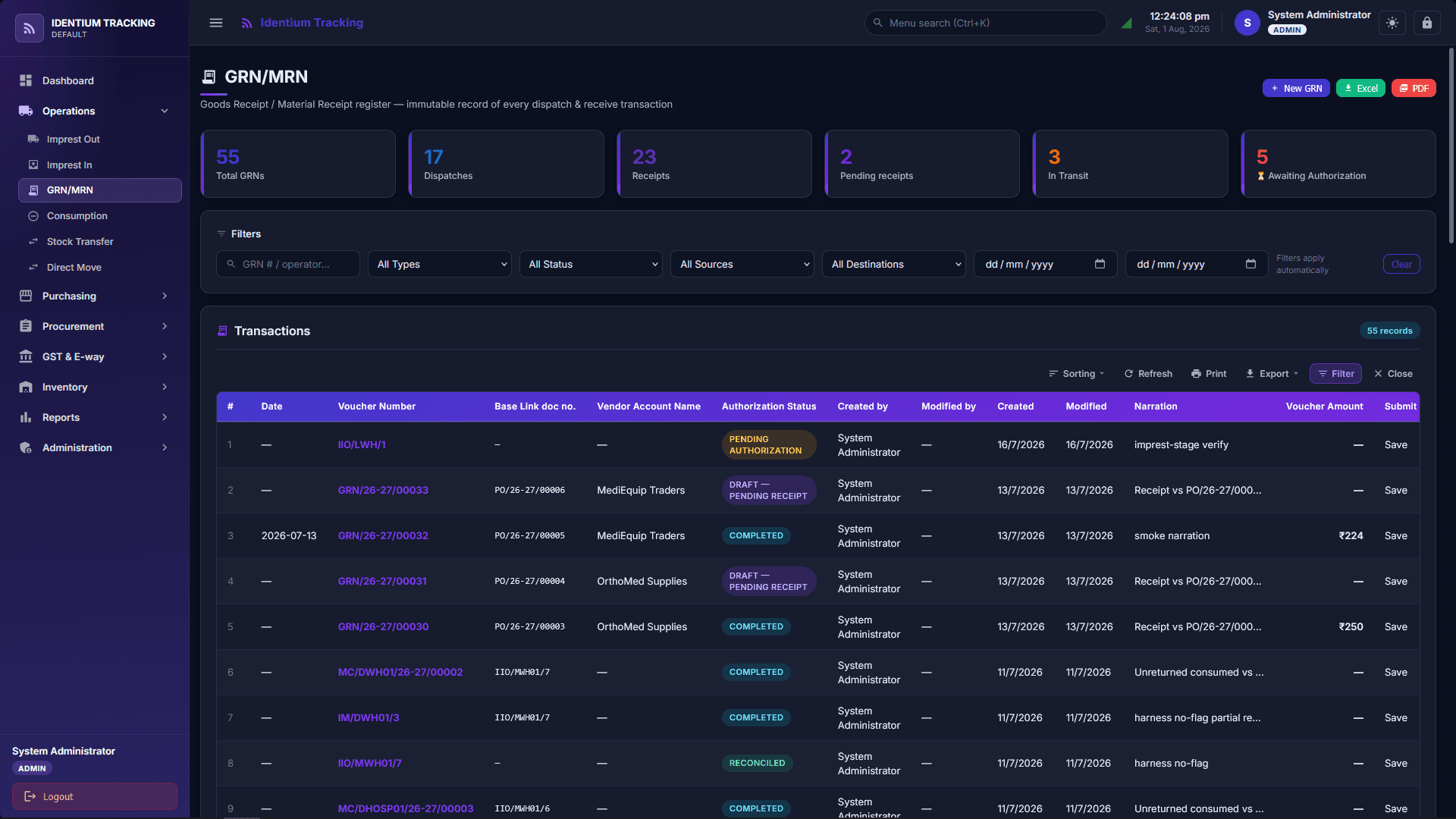Click the Identium Tracking logo icon in sidebar
The height and width of the screenshot is (819, 1456).
pyautogui.click(x=29, y=28)
